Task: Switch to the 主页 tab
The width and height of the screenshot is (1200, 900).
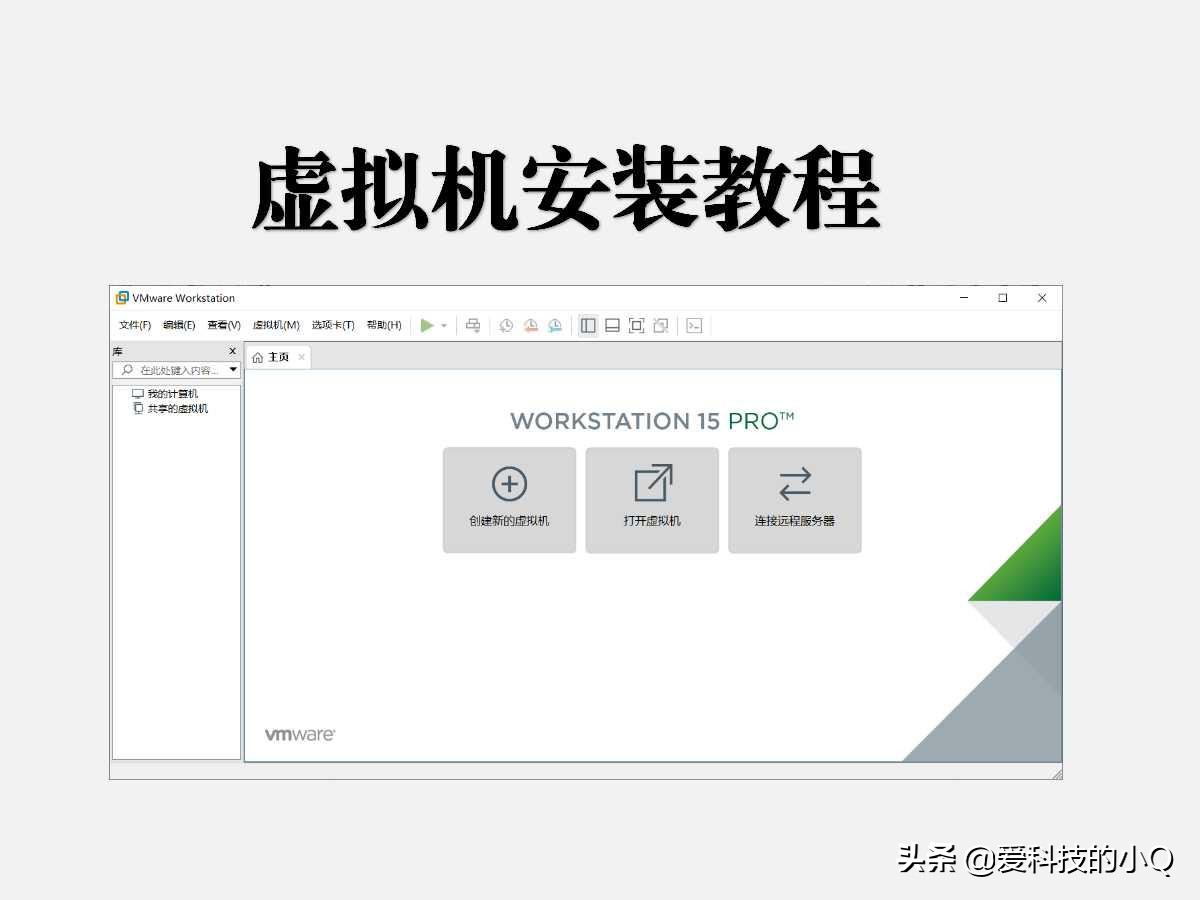Action: point(278,357)
